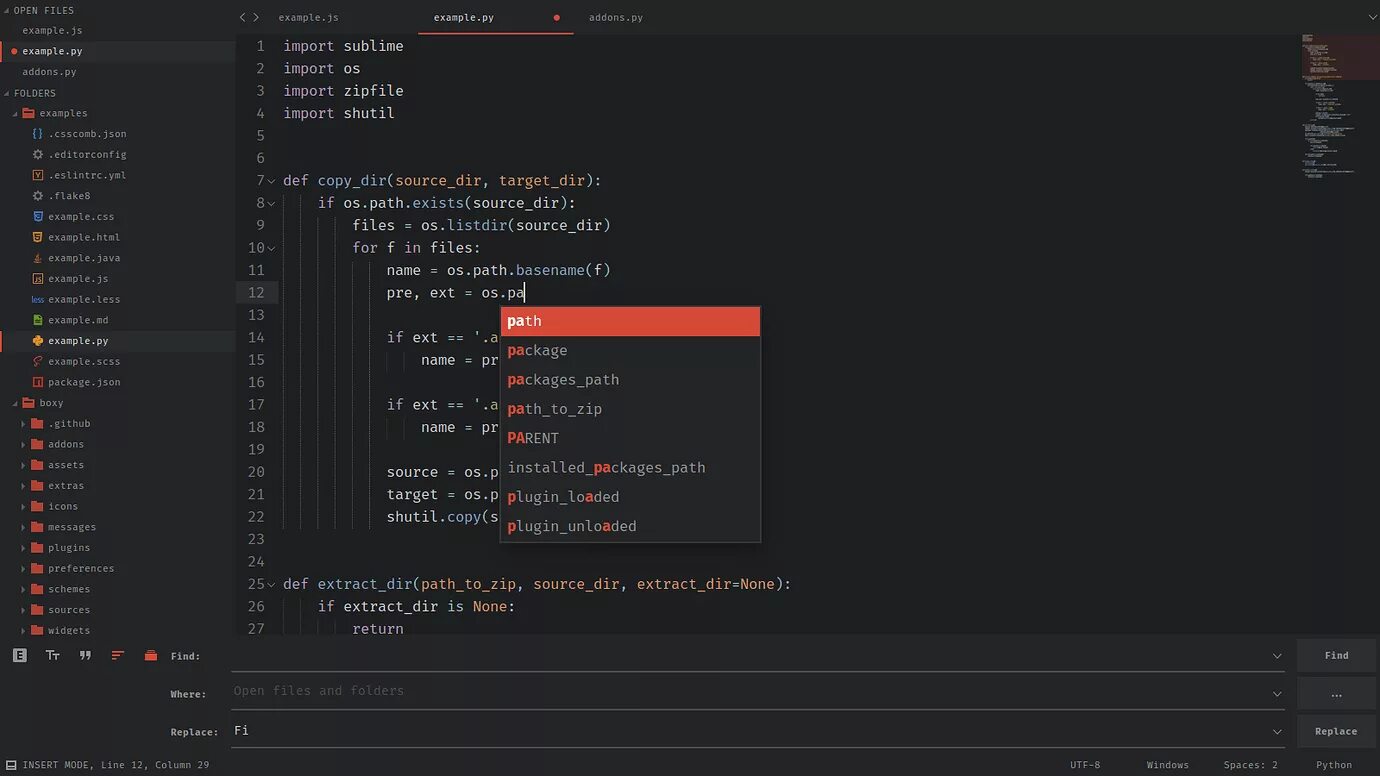Screen dimensions: 1380x776
Task: Choose 'plugin_loaded' autocomplete suggestion
Action: tap(630, 497)
